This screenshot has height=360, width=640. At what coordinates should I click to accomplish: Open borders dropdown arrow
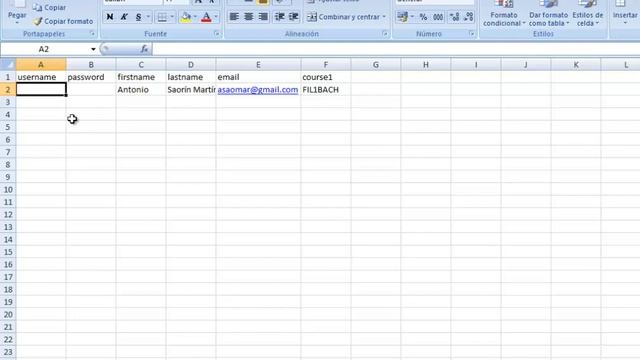point(172,17)
